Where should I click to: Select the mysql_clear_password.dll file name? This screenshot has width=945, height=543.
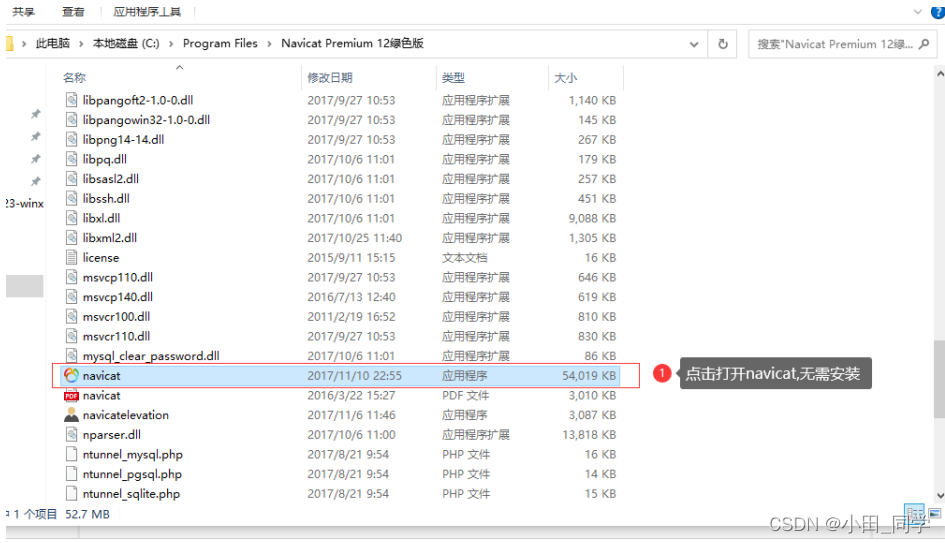pos(151,356)
